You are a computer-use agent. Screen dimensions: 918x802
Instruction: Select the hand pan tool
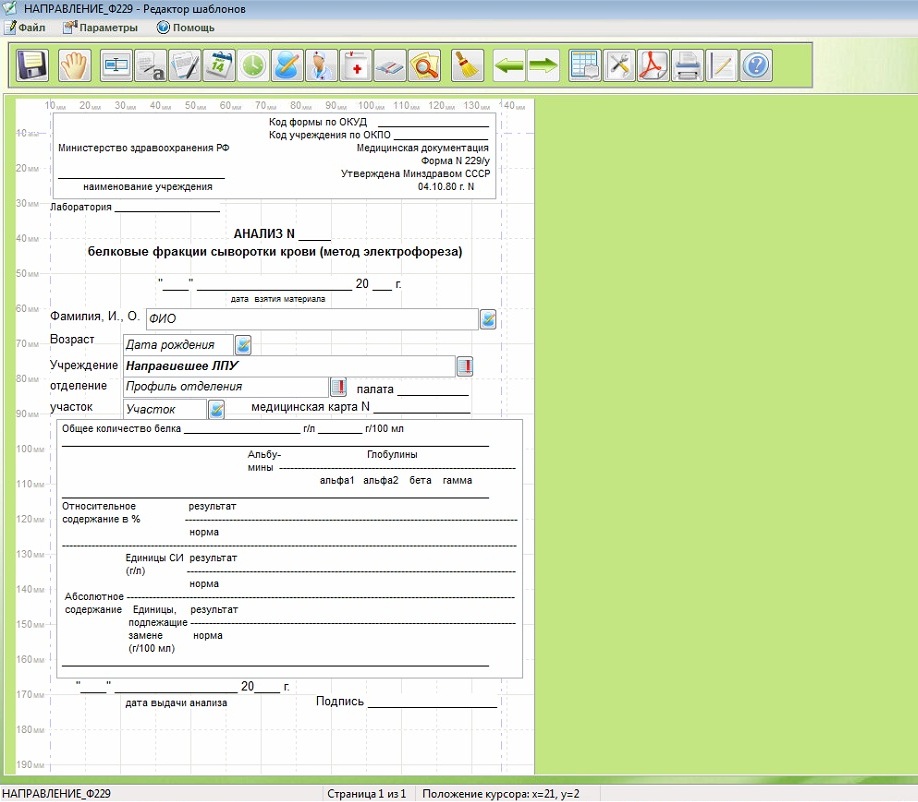click(74, 66)
